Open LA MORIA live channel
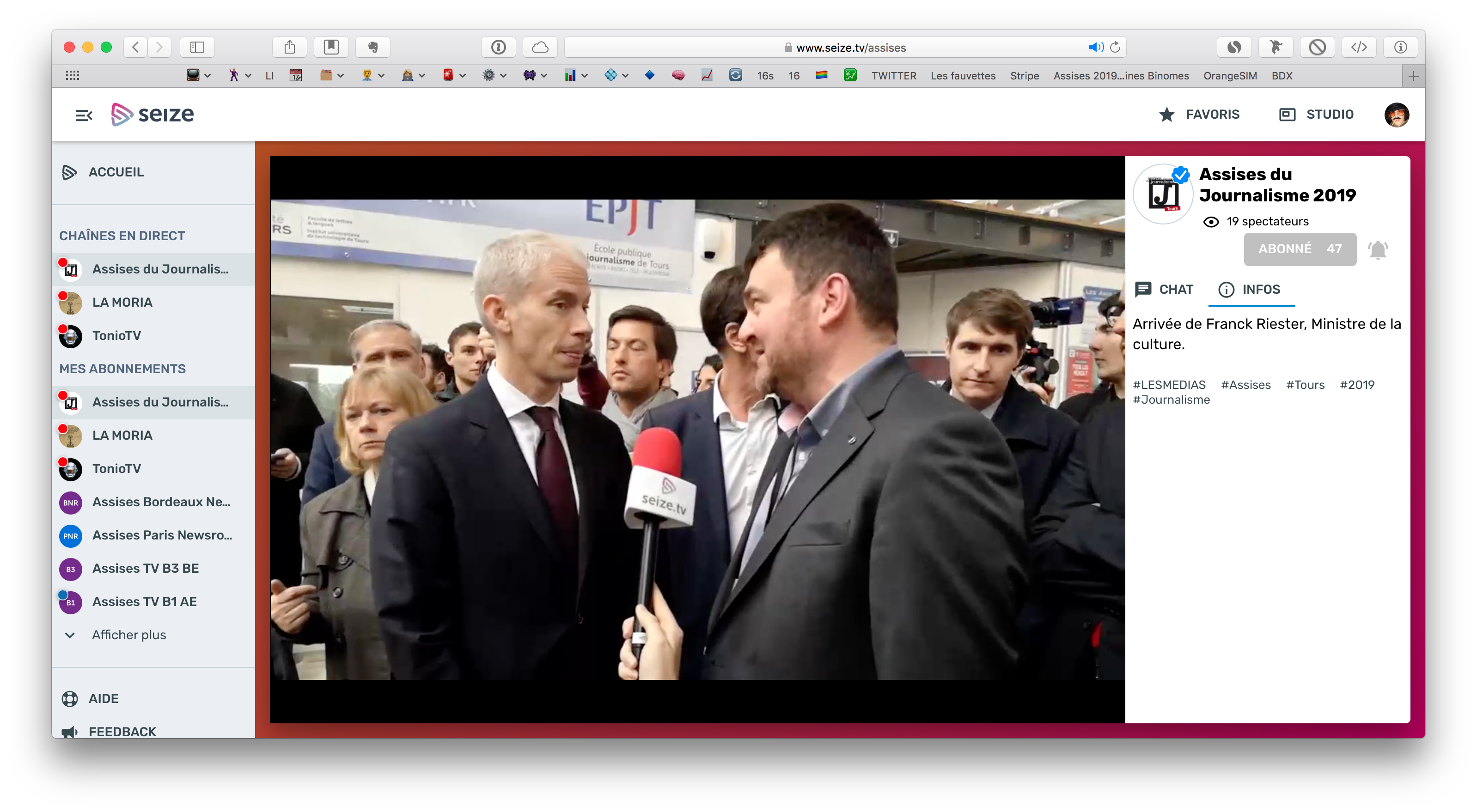 point(122,302)
